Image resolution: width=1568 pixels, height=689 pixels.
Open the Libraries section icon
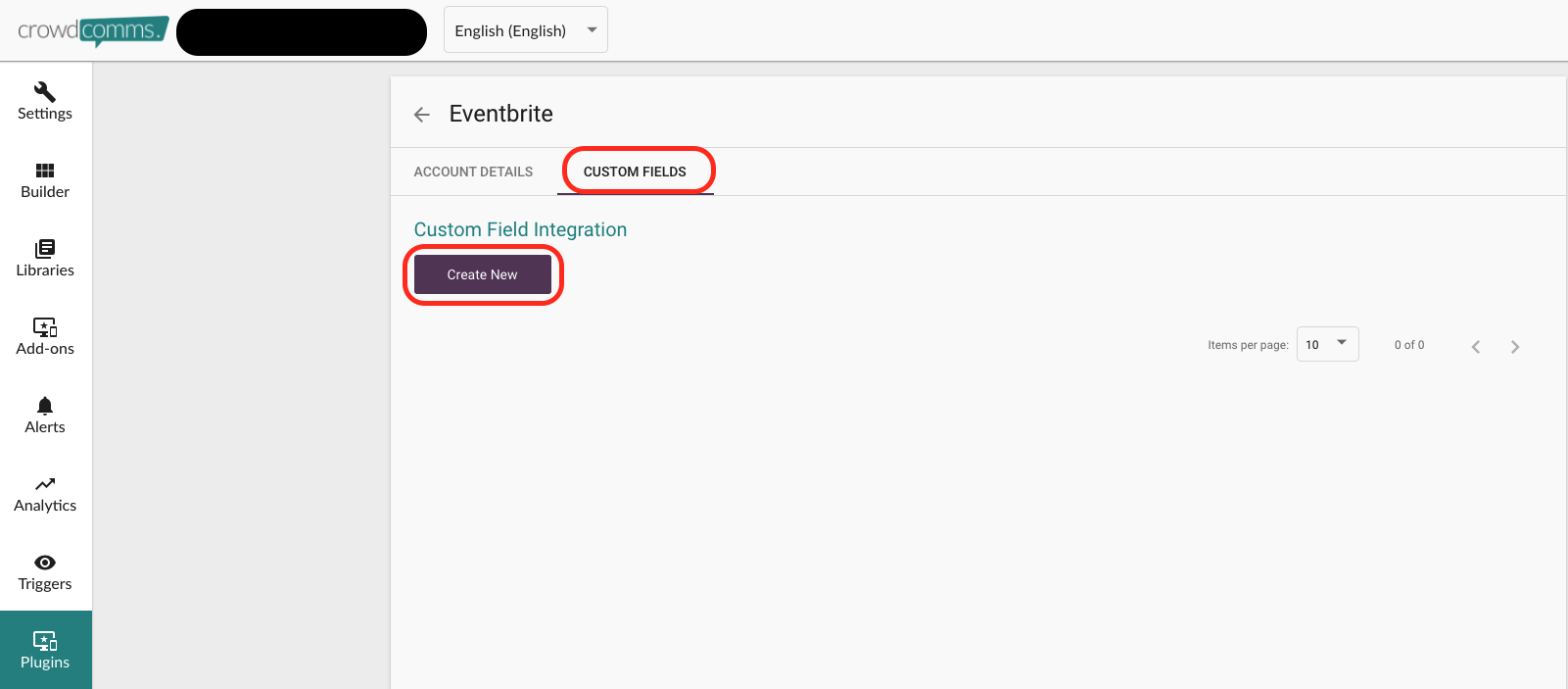click(x=45, y=249)
